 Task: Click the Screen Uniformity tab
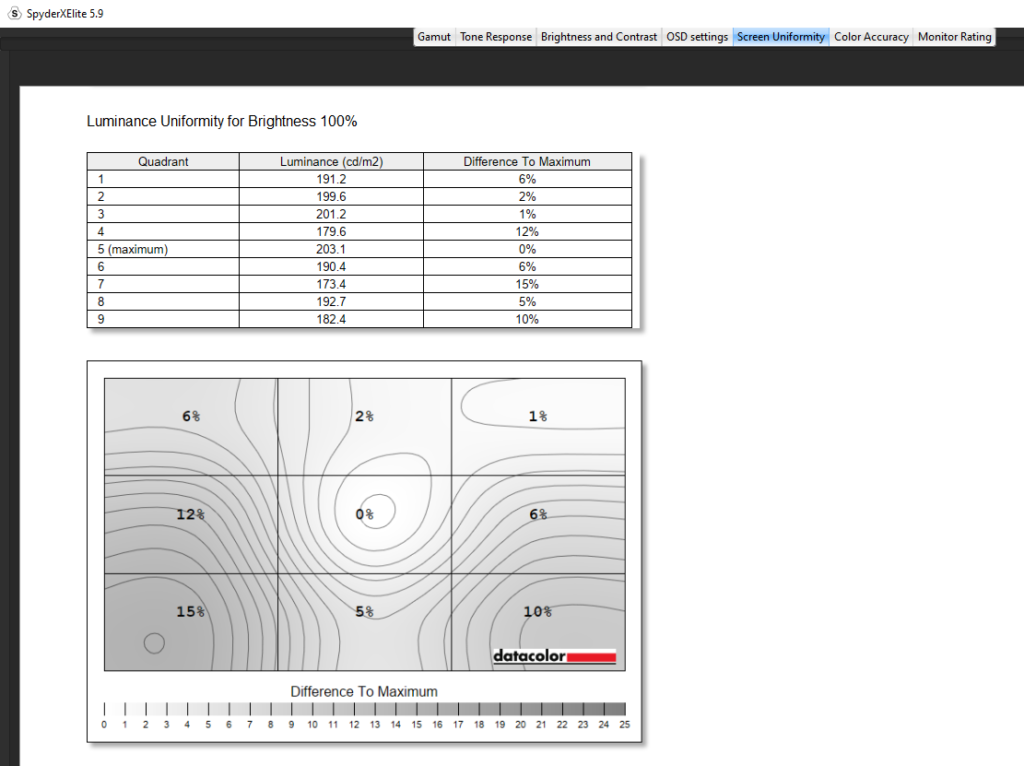pyautogui.click(x=781, y=37)
